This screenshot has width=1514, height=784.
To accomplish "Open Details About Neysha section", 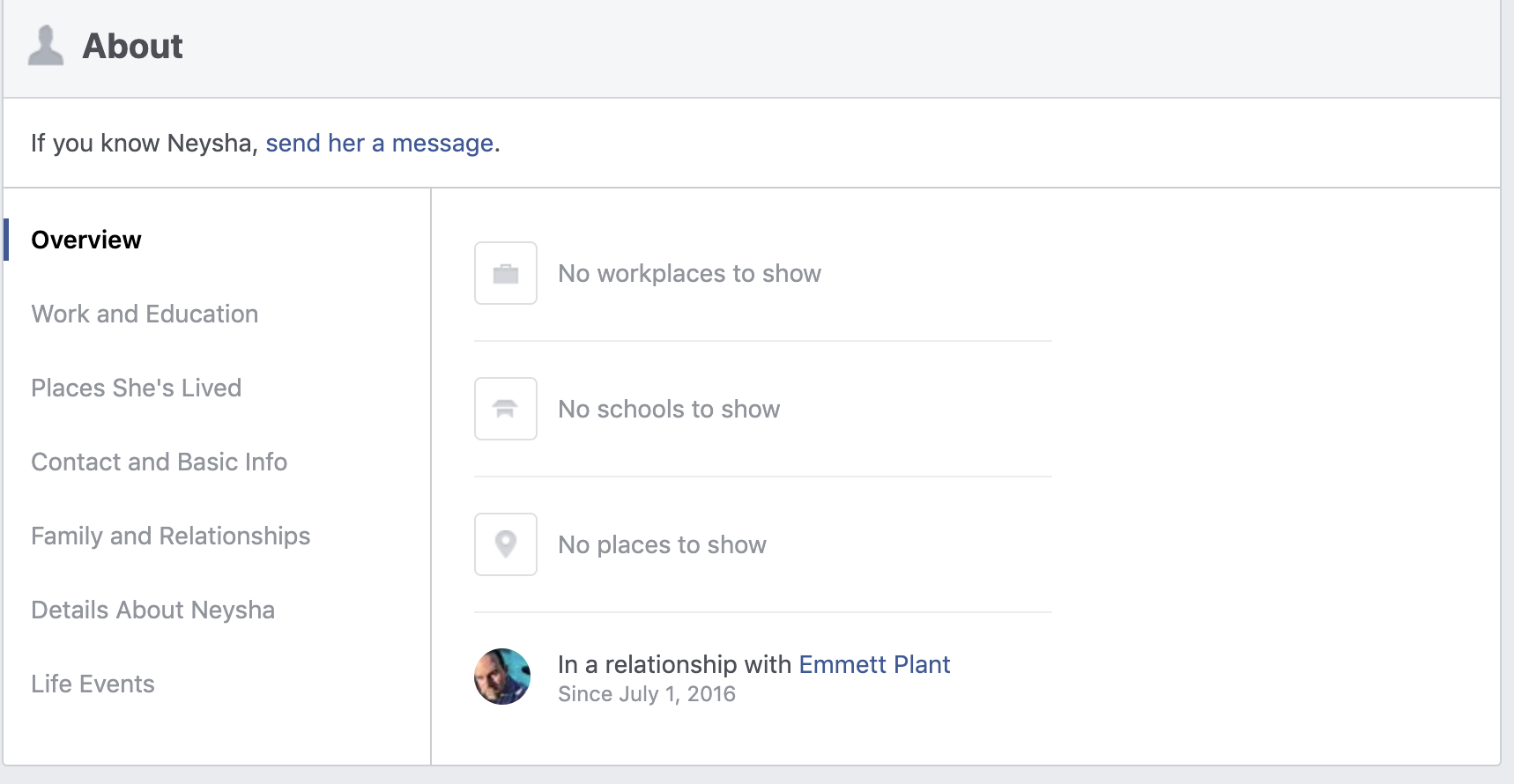I will [x=153, y=610].
